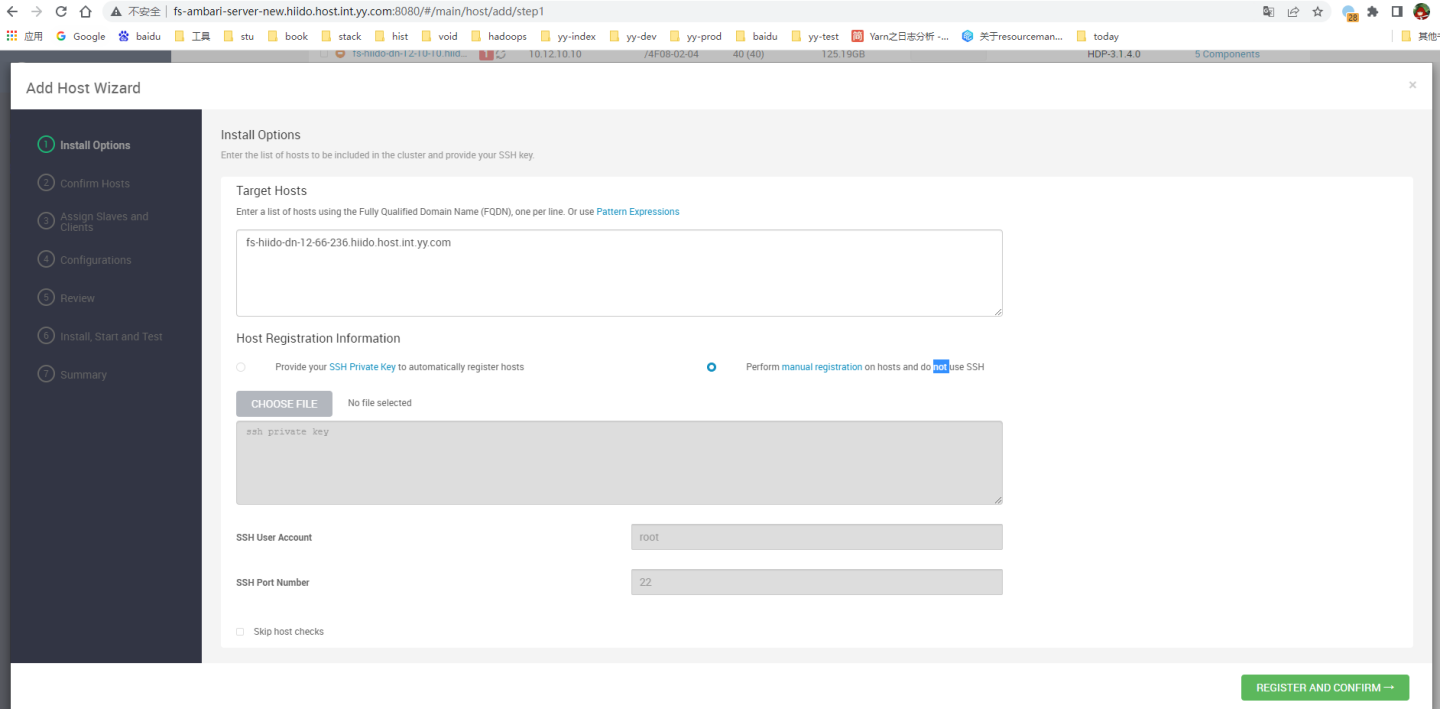Select the manual registration radio option
The height and width of the screenshot is (709, 1440).
pyautogui.click(x=711, y=367)
